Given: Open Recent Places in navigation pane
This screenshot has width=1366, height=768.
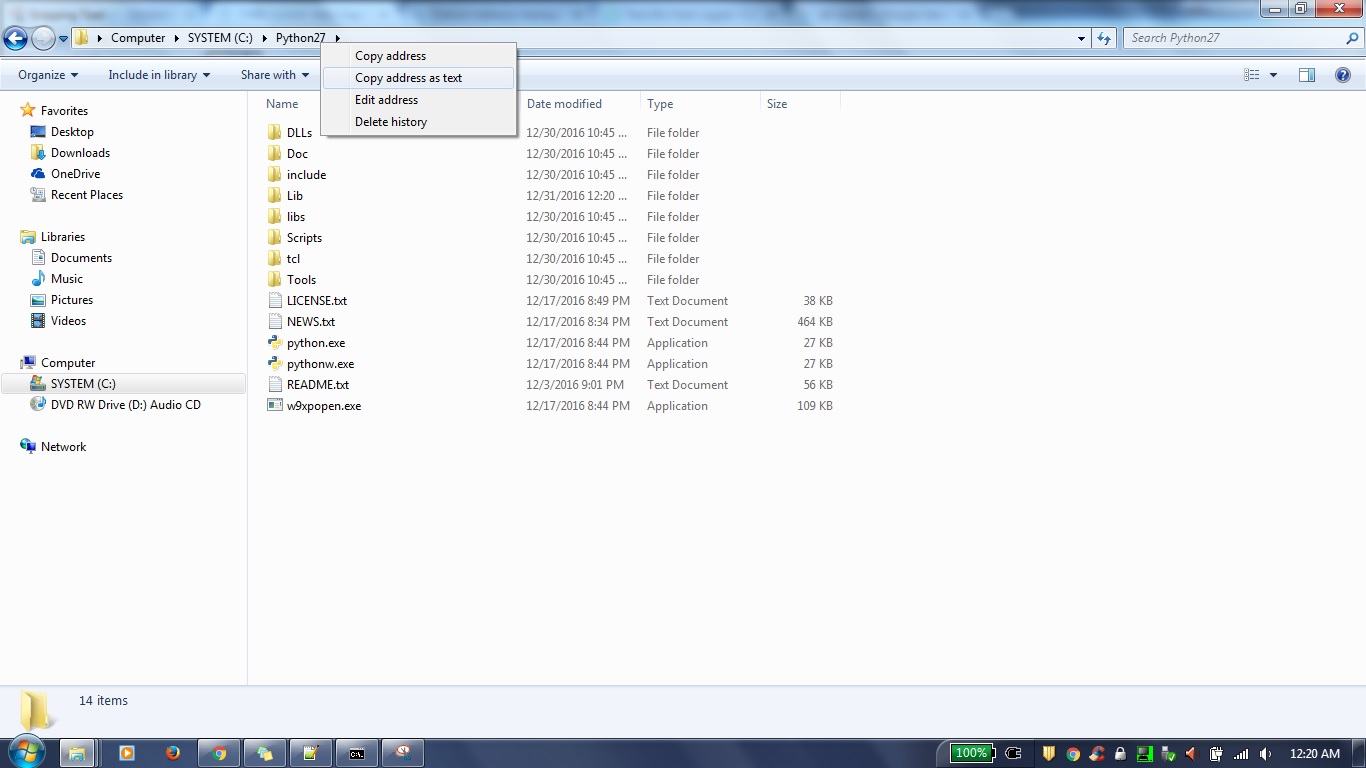Looking at the screenshot, I should coord(86,195).
